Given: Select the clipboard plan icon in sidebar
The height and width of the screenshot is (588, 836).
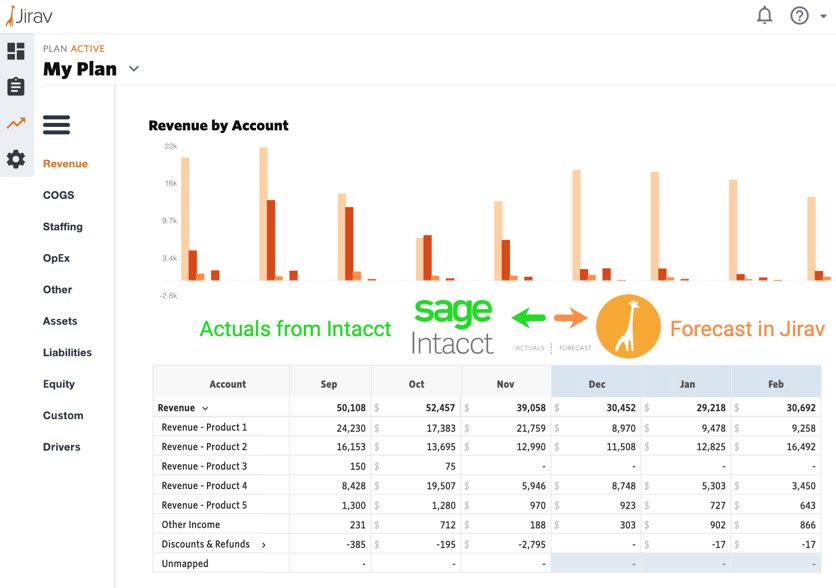Looking at the screenshot, I should pos(15,86).
